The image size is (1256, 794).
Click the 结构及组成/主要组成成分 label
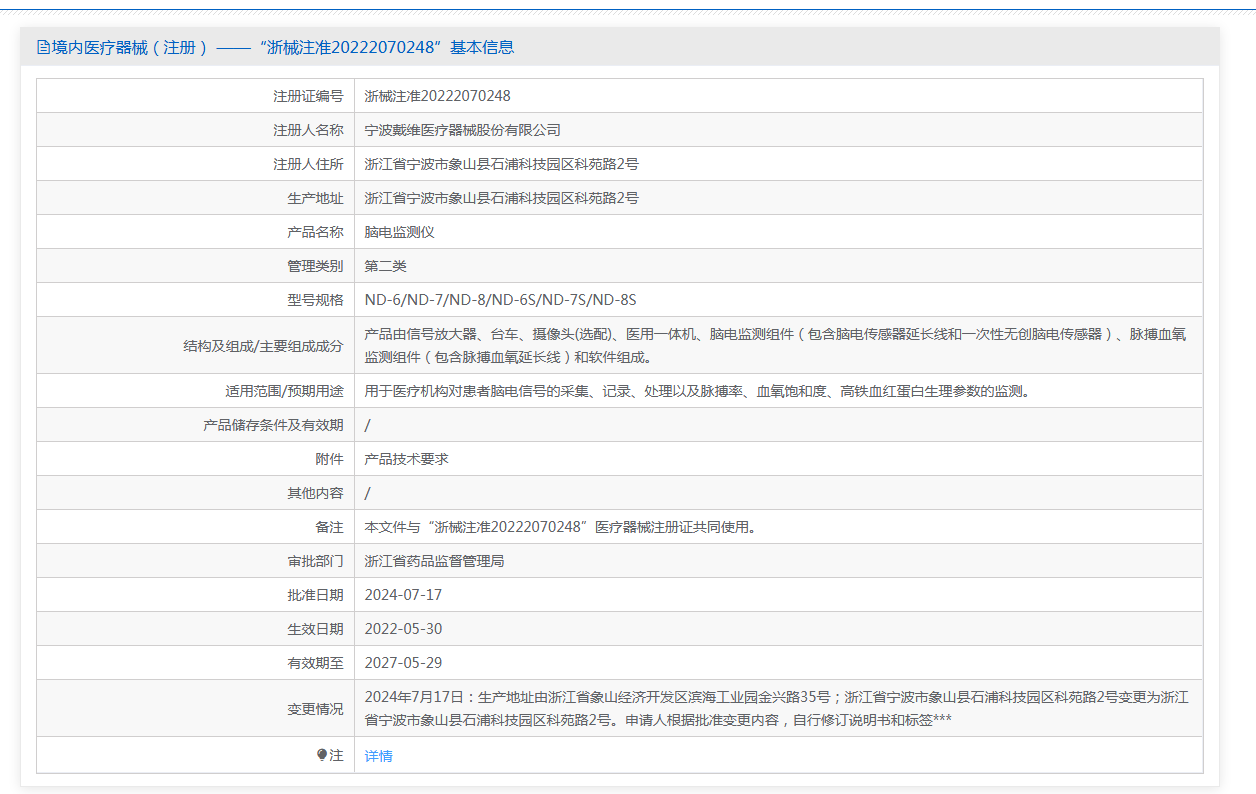[x=263, y=346]
